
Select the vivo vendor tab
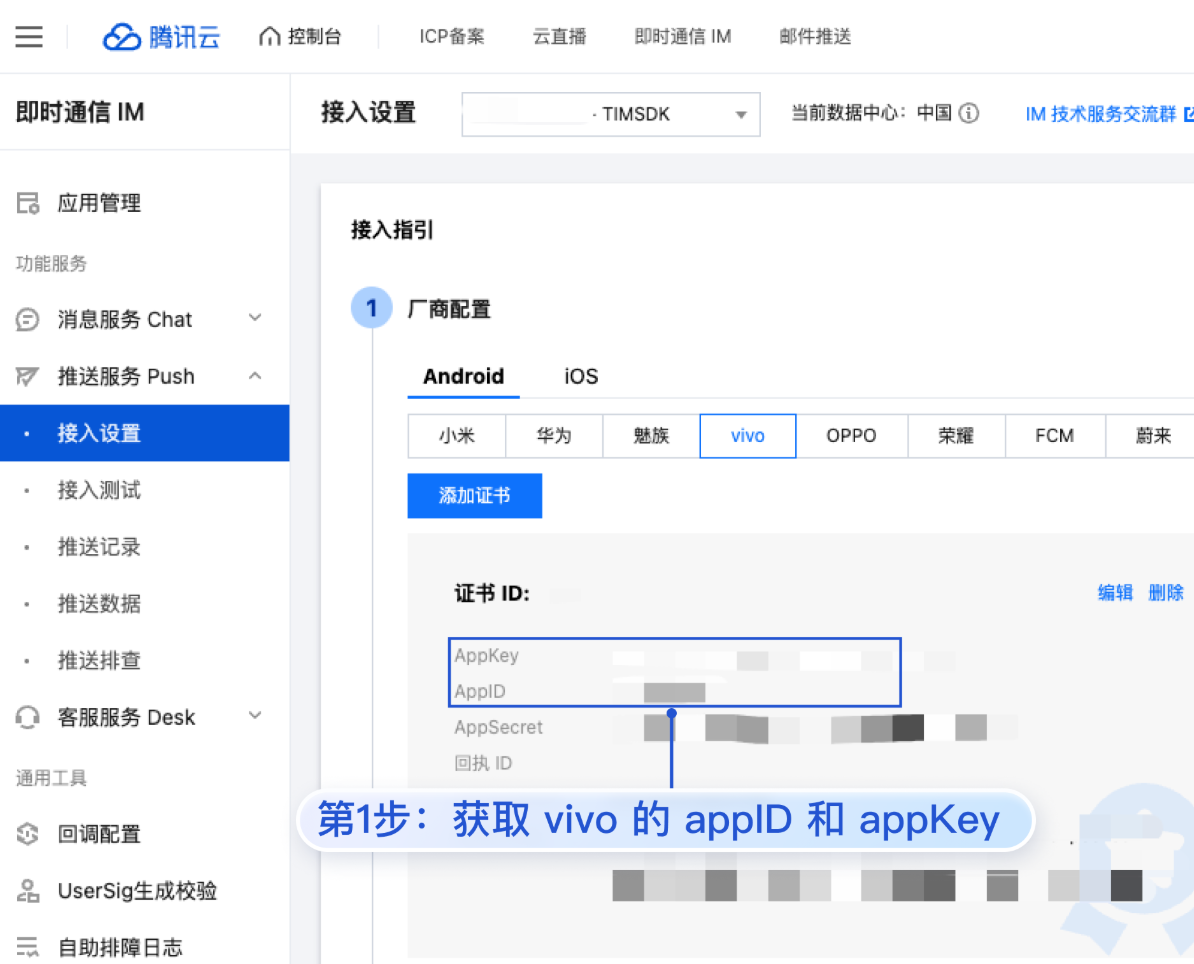click(x=748, y=436)
